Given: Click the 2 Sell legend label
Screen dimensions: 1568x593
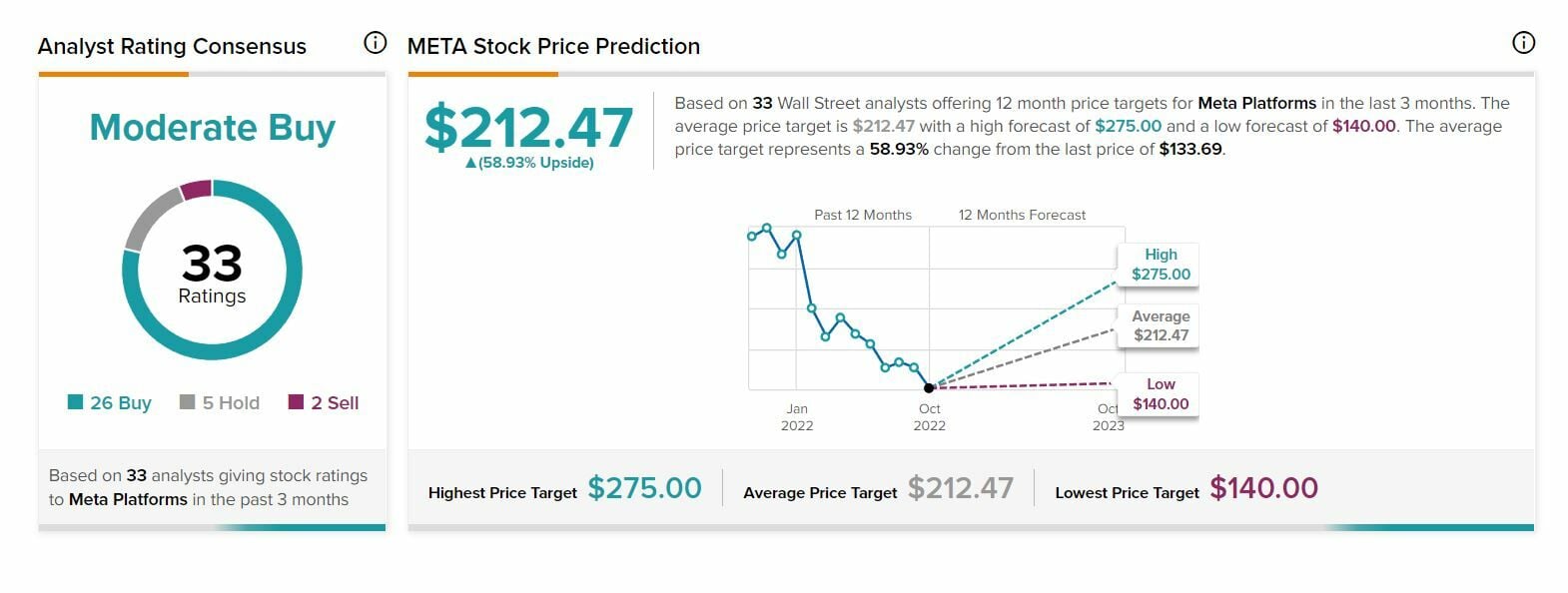Looking at the screenshot, I should [335, 403].
